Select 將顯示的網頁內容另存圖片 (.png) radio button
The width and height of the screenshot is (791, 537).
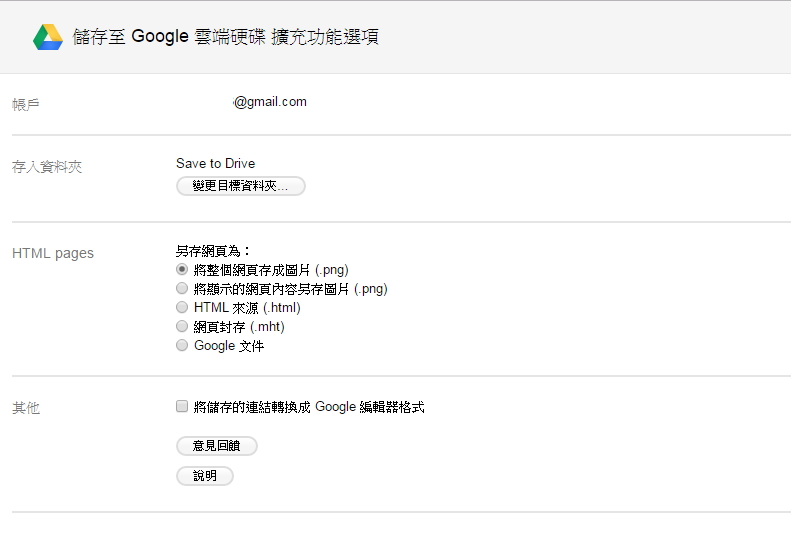pos(182,289)
